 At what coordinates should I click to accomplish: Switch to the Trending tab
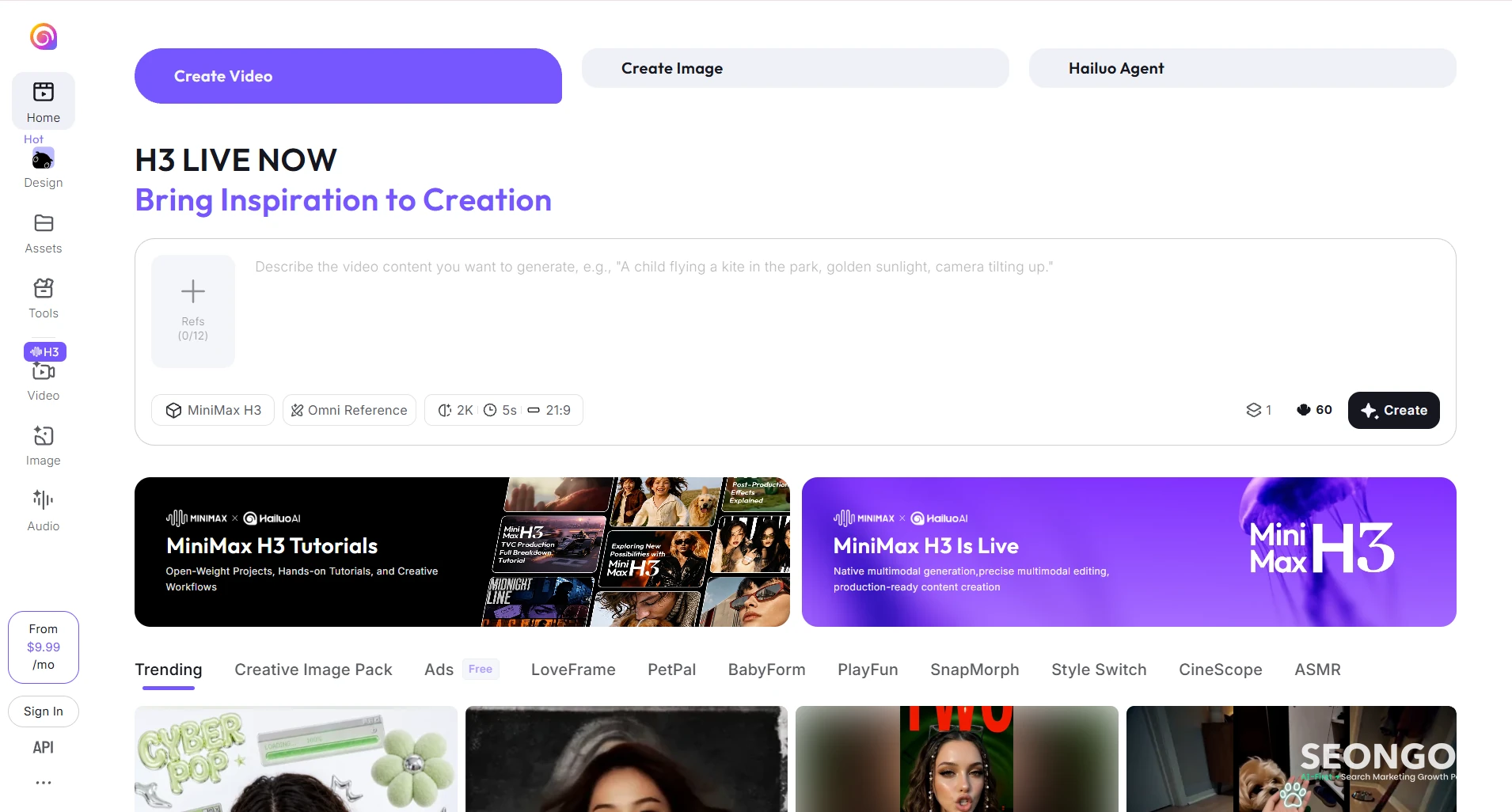169,670
